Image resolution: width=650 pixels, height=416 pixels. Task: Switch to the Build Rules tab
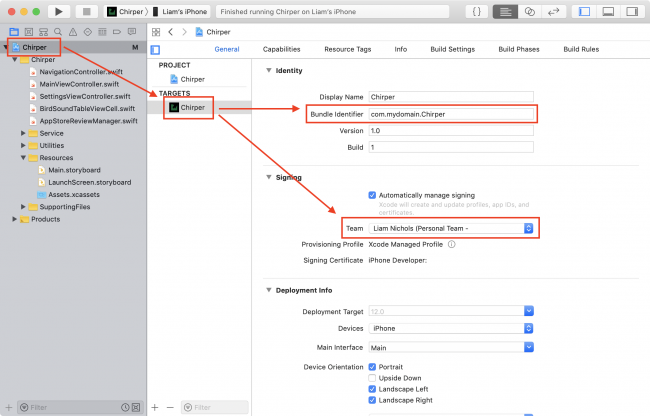pos(581,49)
